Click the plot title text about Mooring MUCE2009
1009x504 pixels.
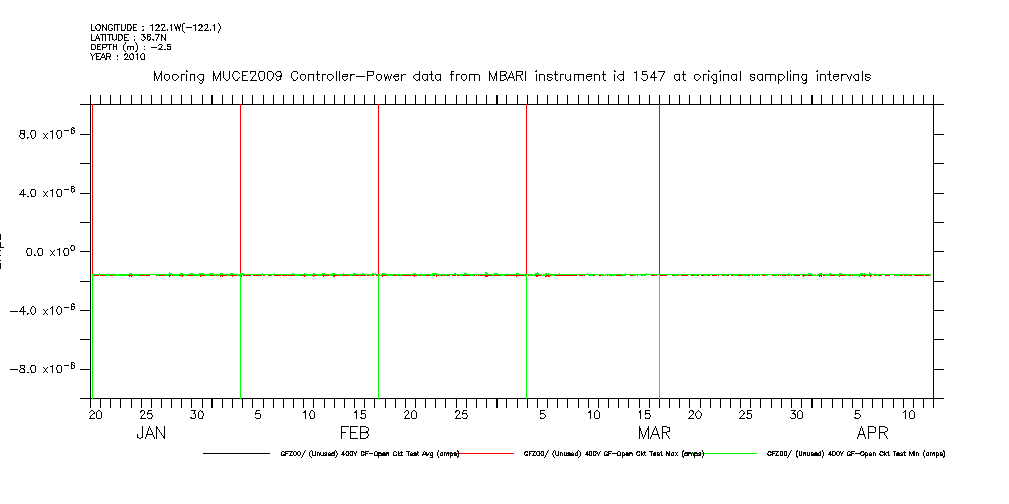click(x=511, y=76)
